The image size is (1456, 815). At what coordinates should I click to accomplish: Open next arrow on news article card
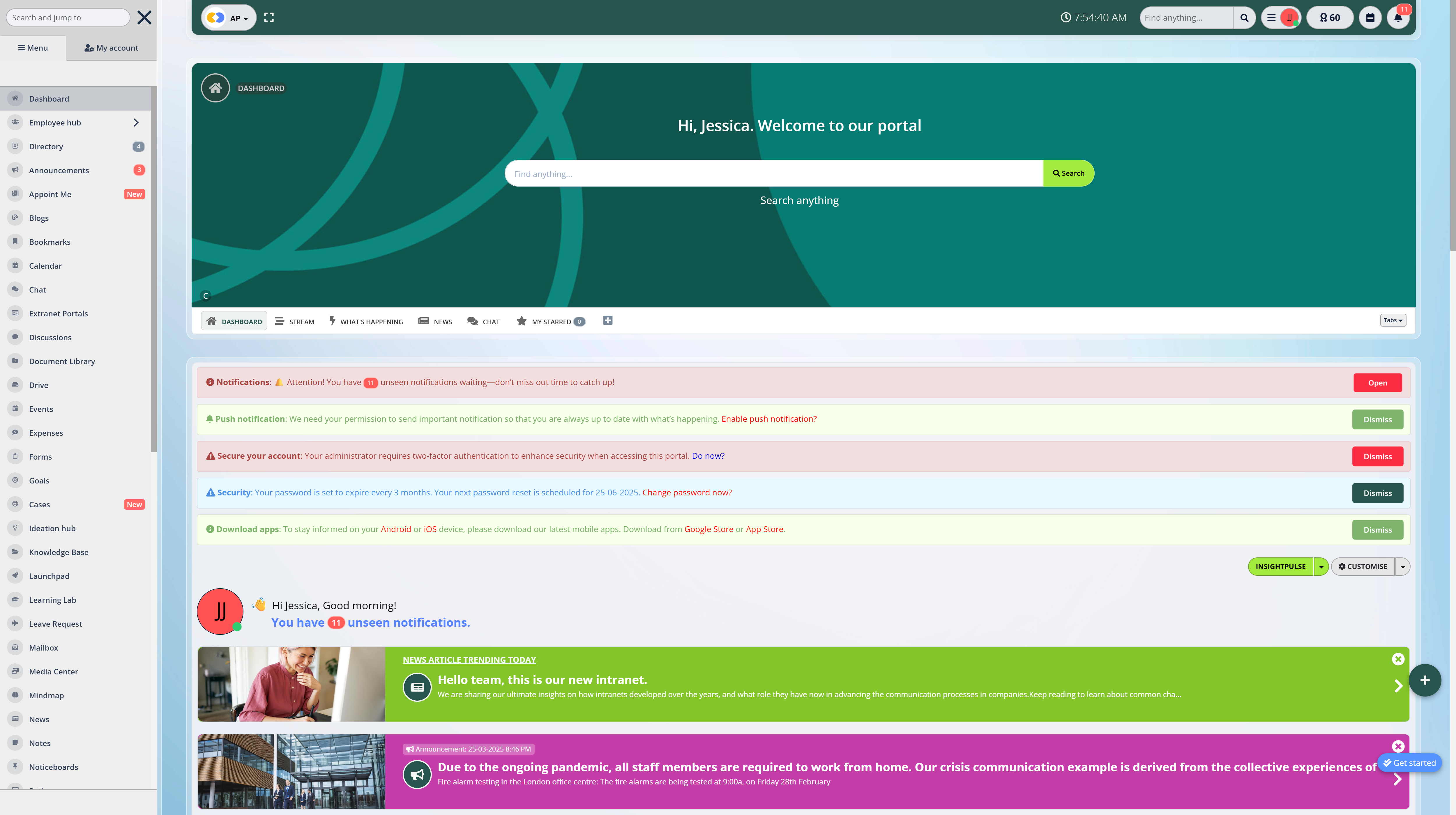[1398, 686]
